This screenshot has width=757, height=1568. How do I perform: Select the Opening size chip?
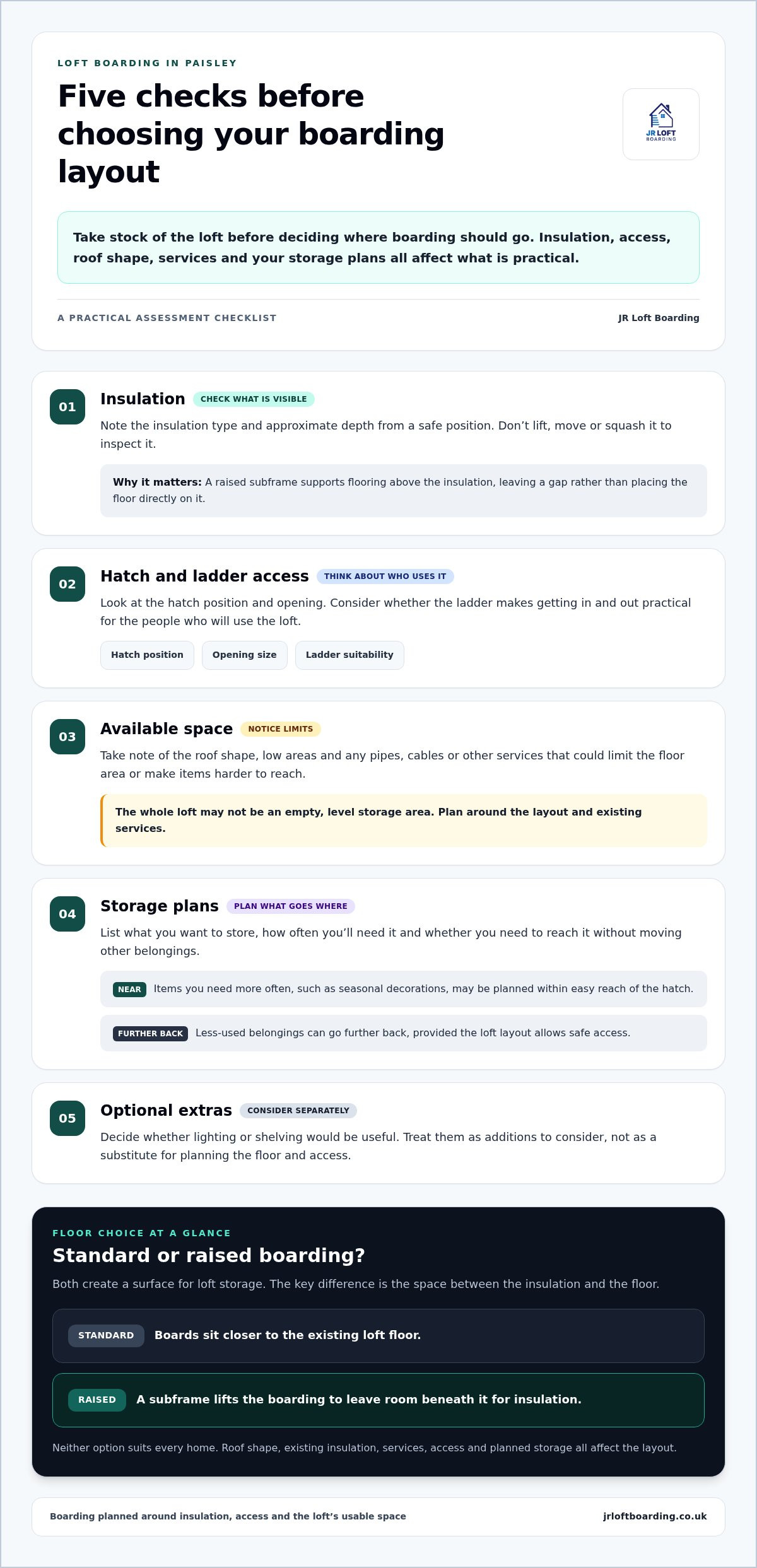tap(244, 655)
